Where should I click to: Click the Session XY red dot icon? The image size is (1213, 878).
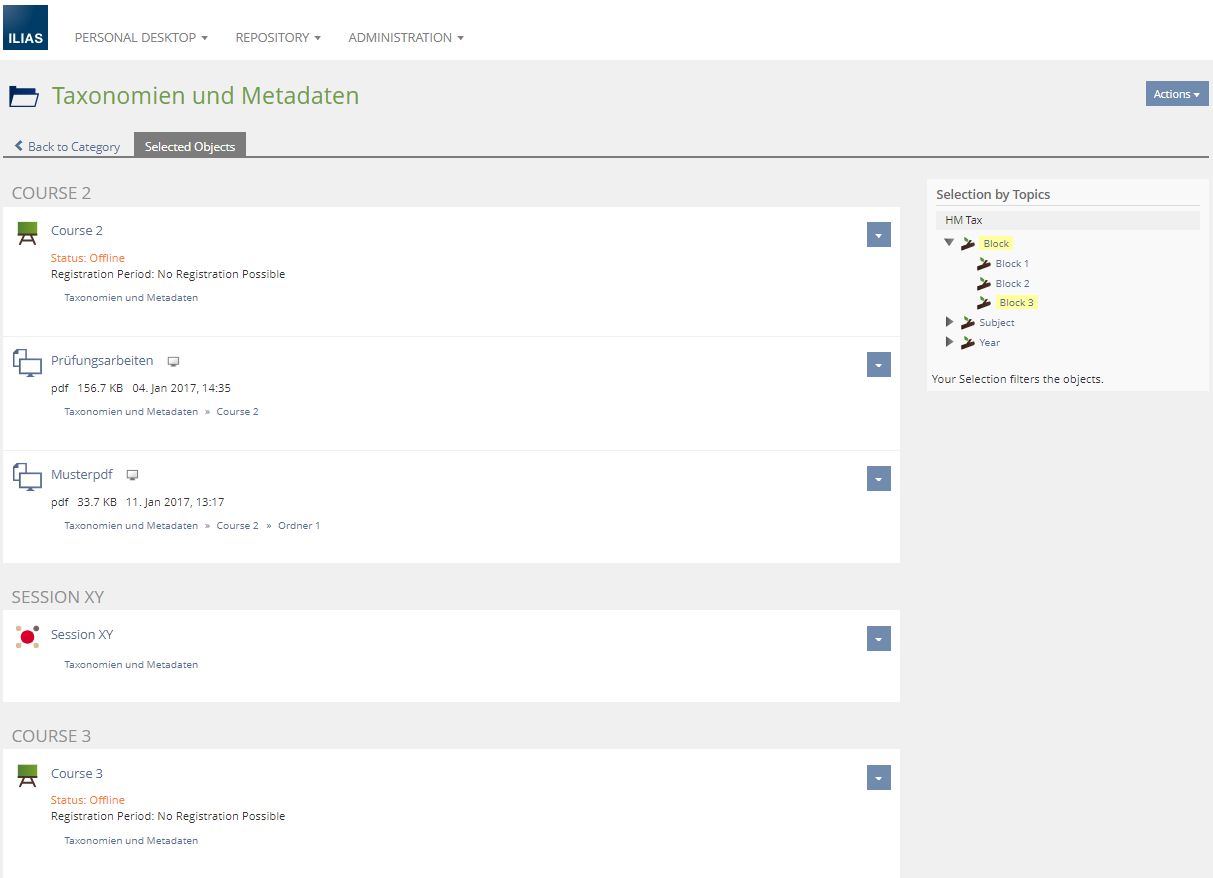(x=27, y=637)
